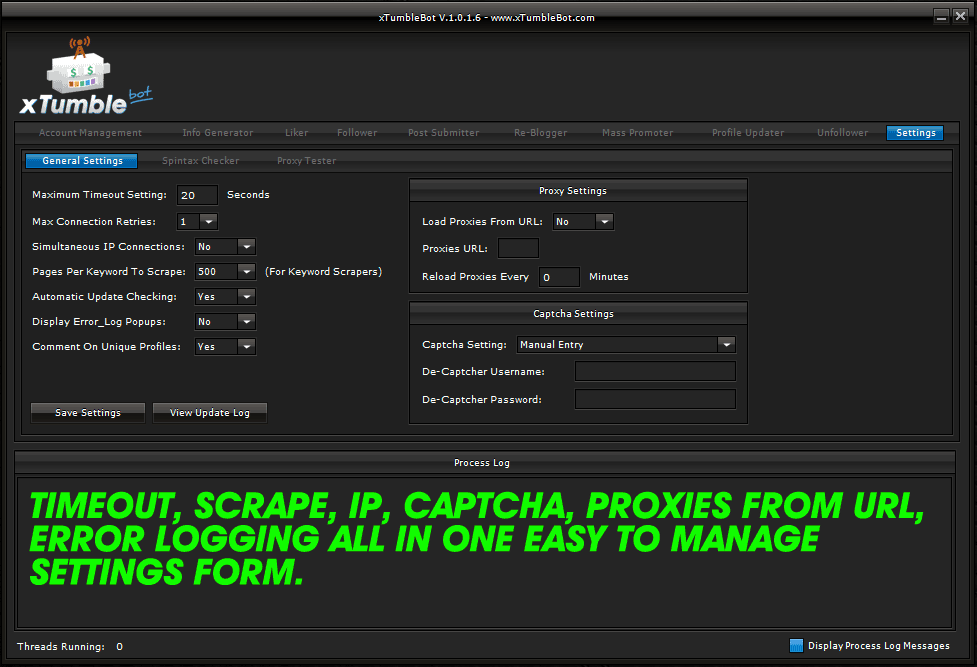Switch to the Info Generator tab
977x667 pixels.
click(x=217, y=133)
